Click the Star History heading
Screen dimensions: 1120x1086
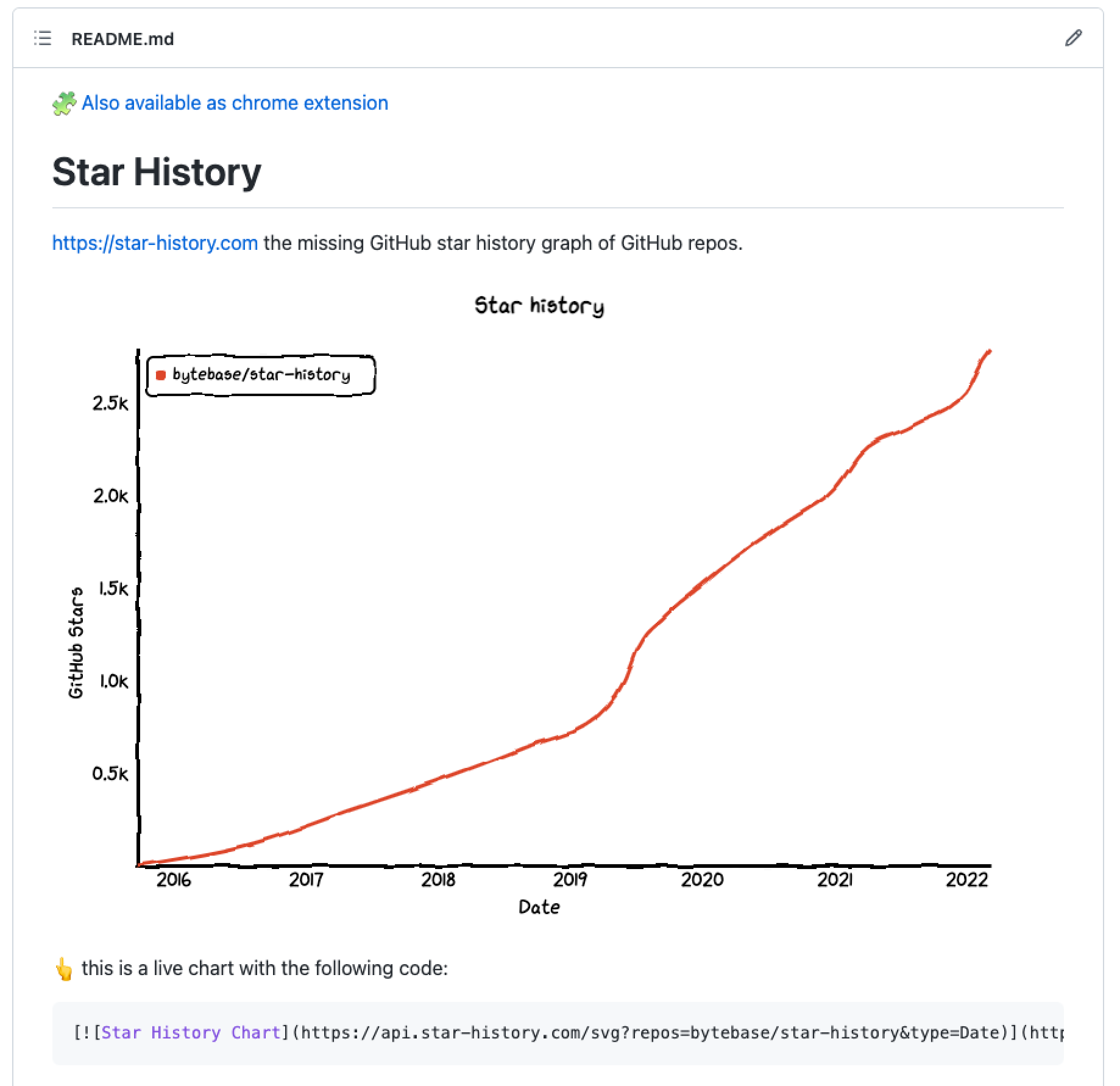pos(157,172)
